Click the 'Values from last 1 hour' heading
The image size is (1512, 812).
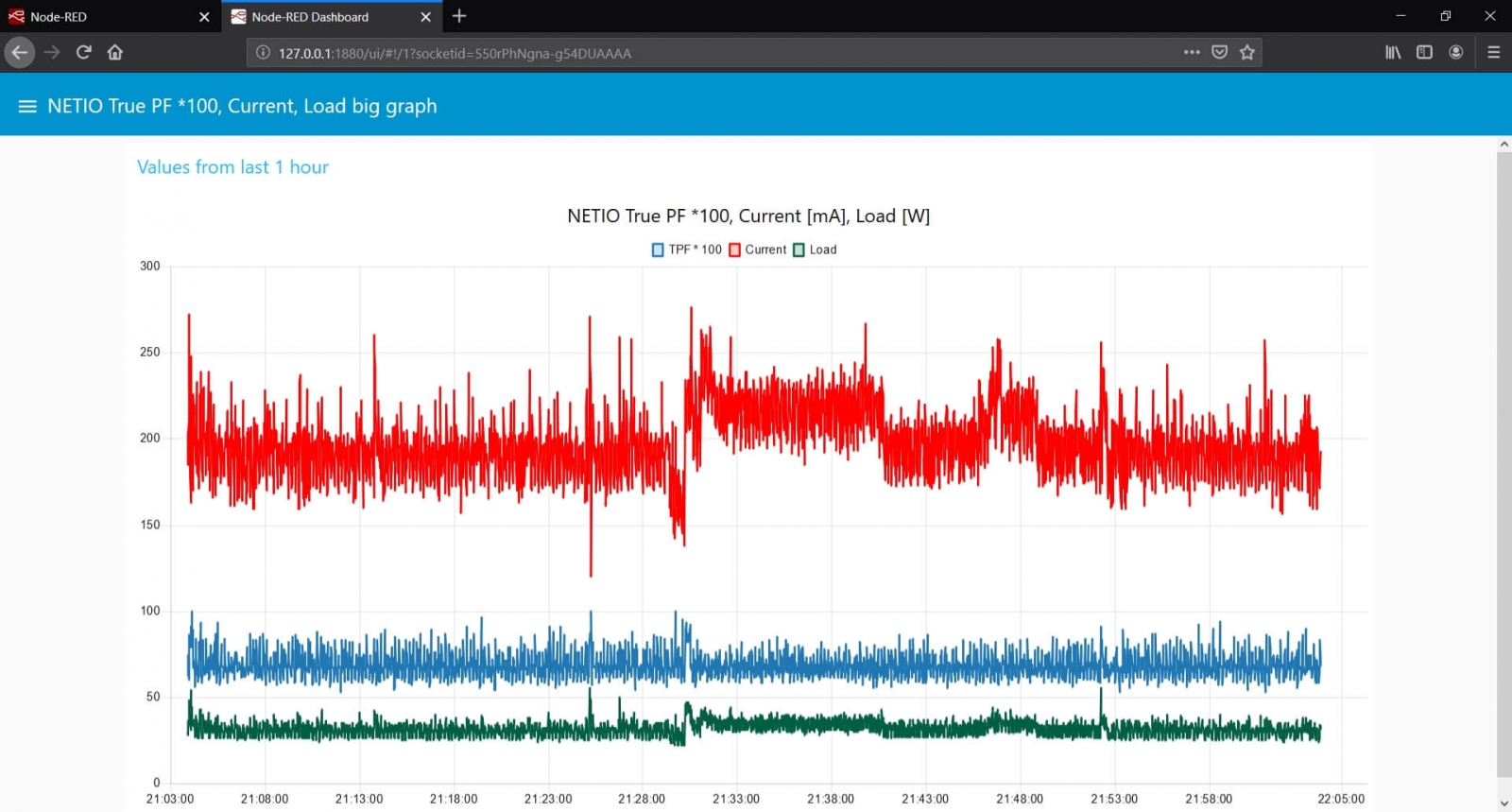tap(232, 167)
